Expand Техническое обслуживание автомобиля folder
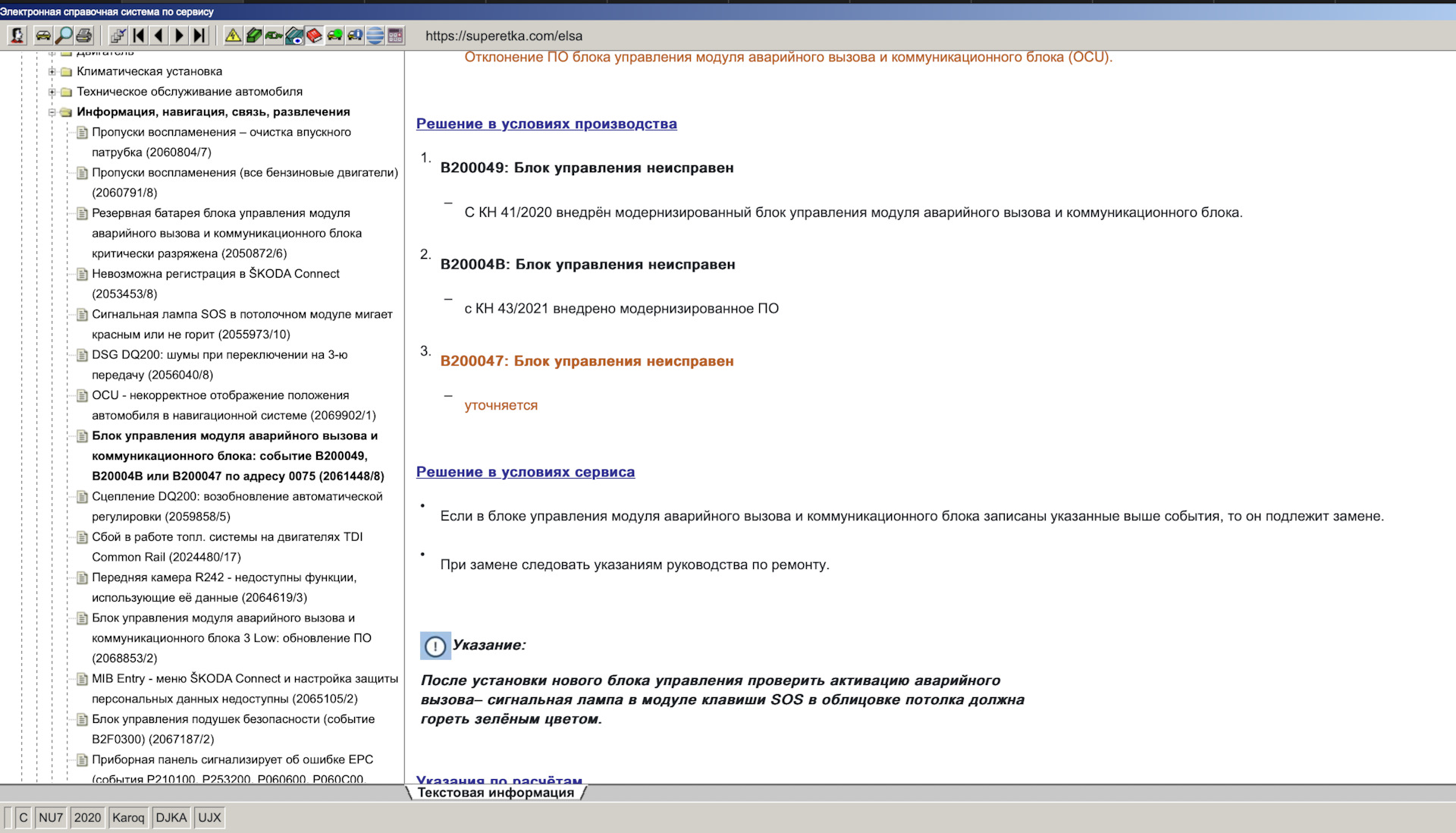 (x=52, y=92)
